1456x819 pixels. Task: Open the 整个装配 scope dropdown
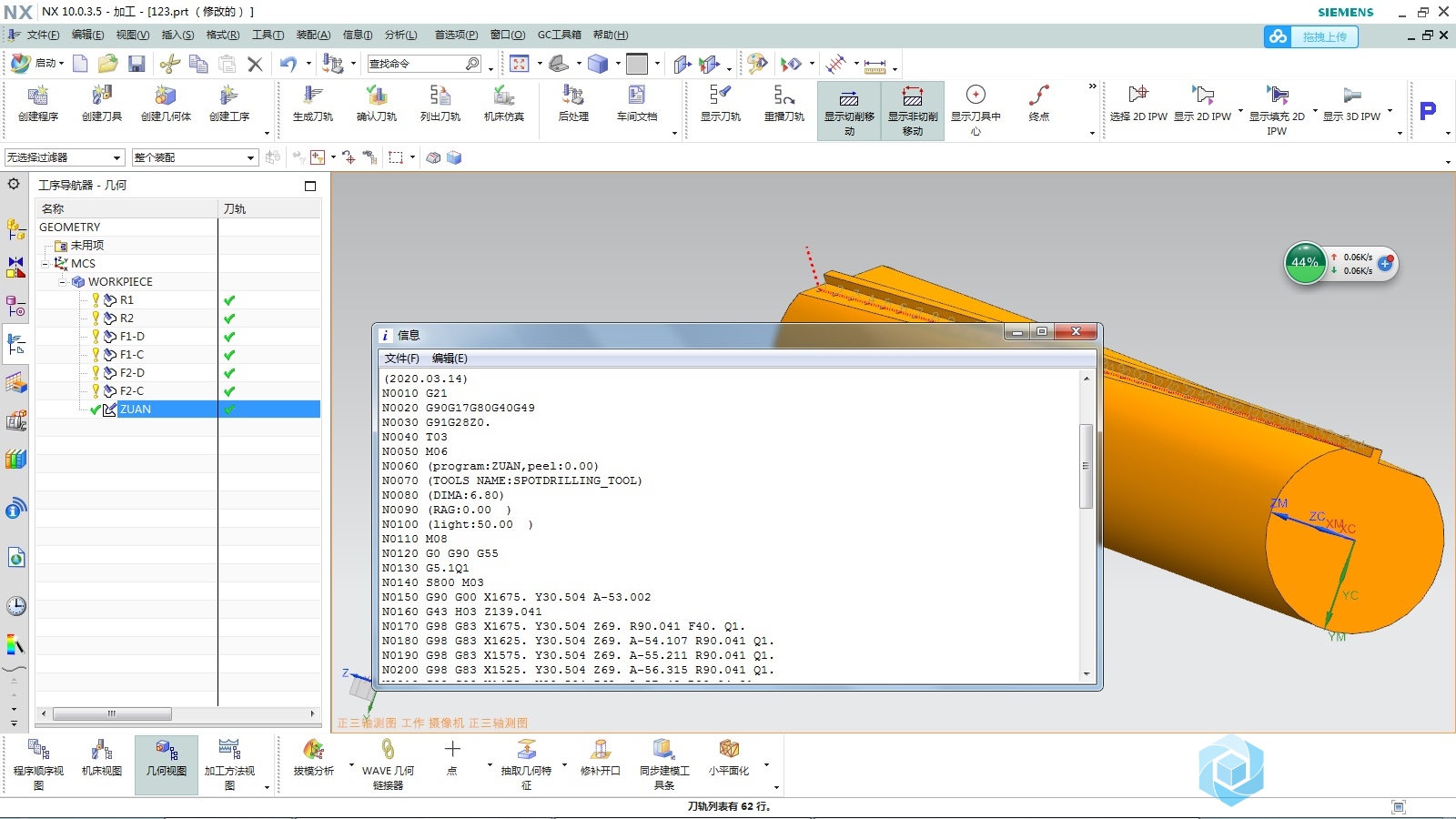click(195, 157)
